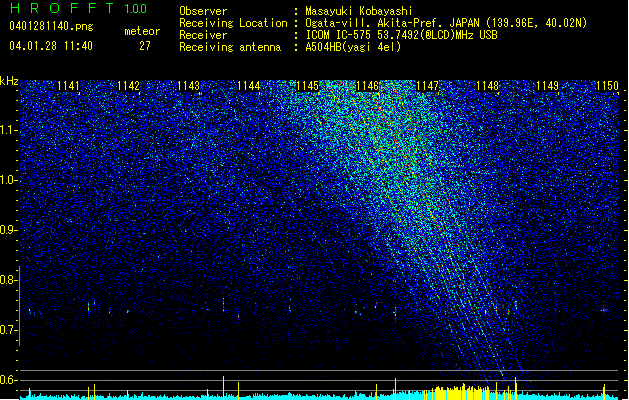Click the A504HB(yagi 4el) antenna text
Image resolution: width=629 pixels, height=400 pixels.
point(353,47)
